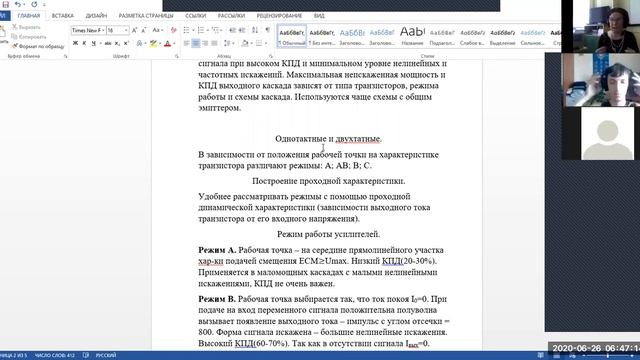Align text left
Image resolution: width=640 pixels, height=360 pixels.
187,43
